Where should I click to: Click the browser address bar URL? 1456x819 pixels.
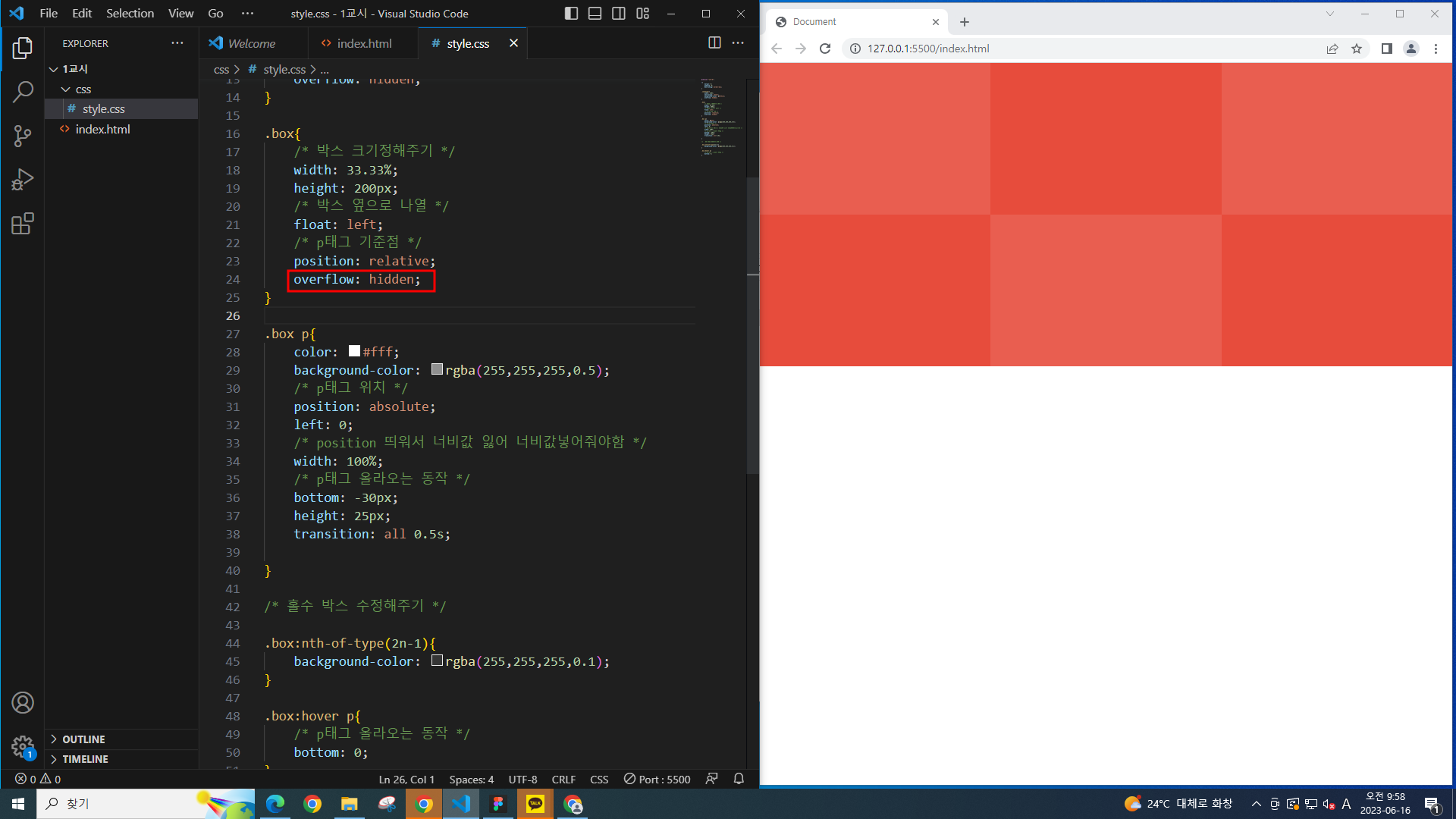point(928,49)
